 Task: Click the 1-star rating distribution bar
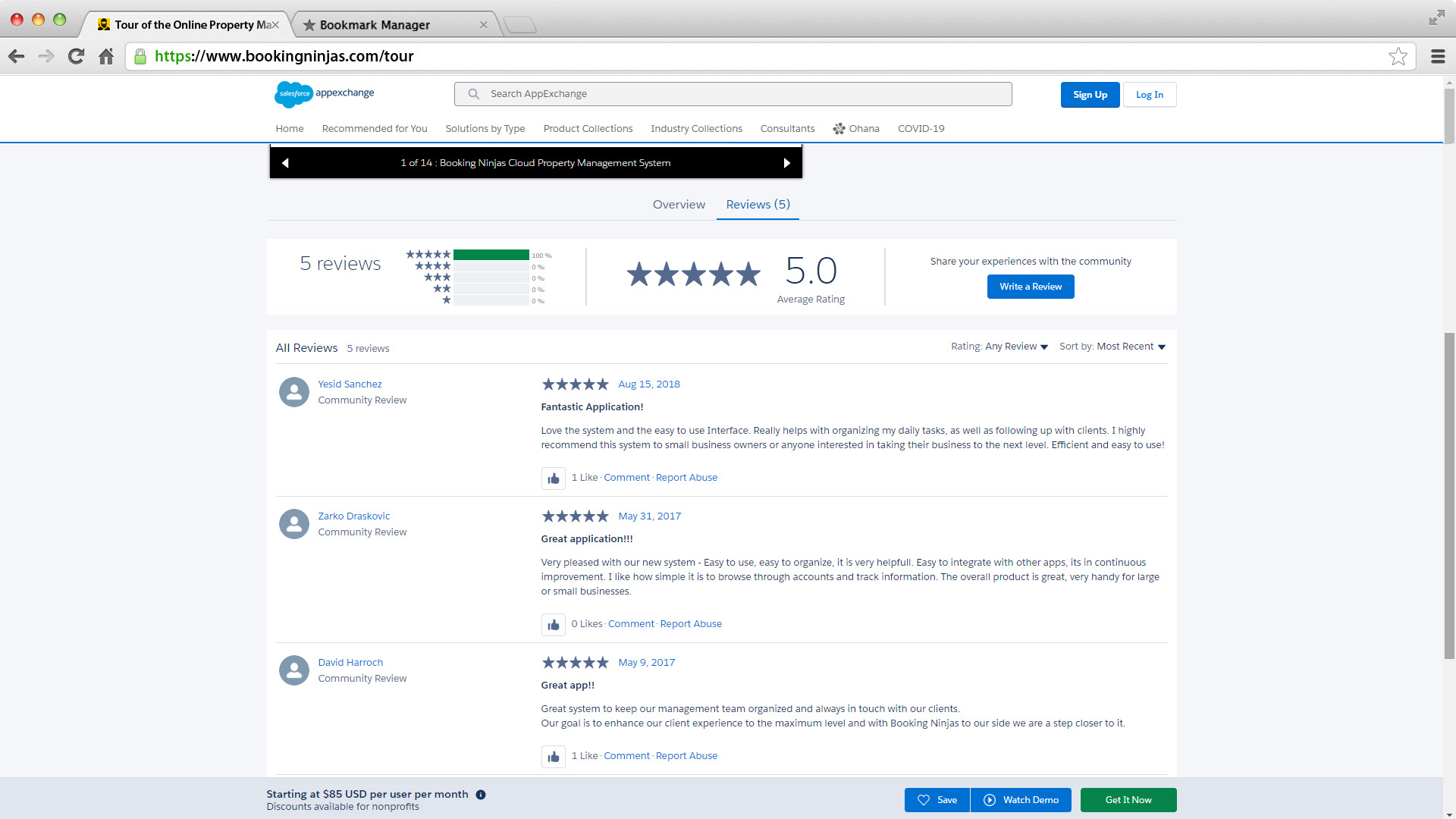click(x=491, y=300)
